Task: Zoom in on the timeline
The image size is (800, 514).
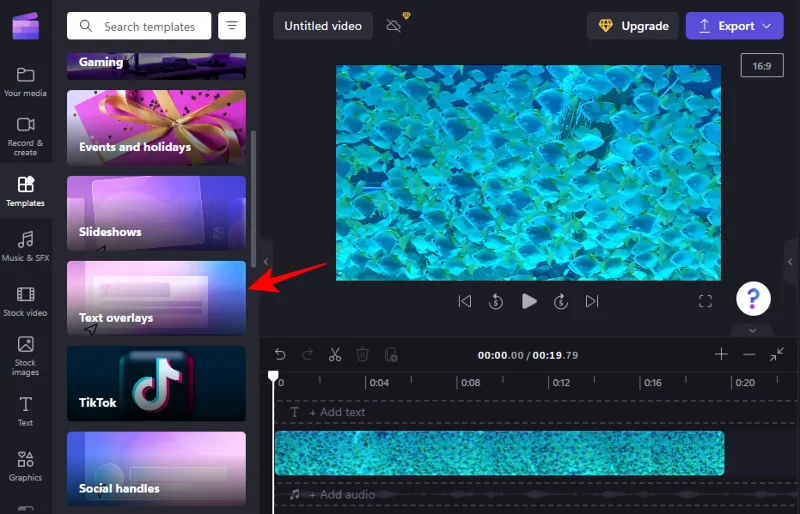Action: tap(721, 354)
